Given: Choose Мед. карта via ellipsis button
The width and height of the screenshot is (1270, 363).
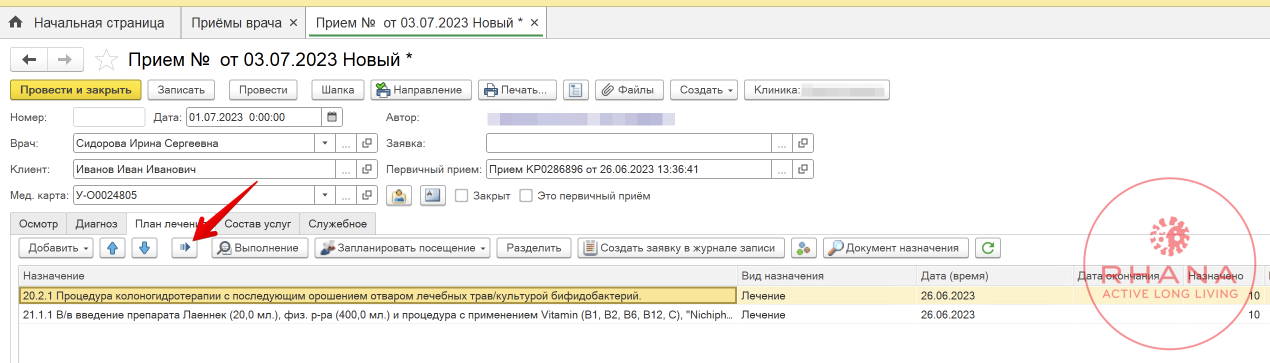Looking at the screenshot, I should click(346, 195).
